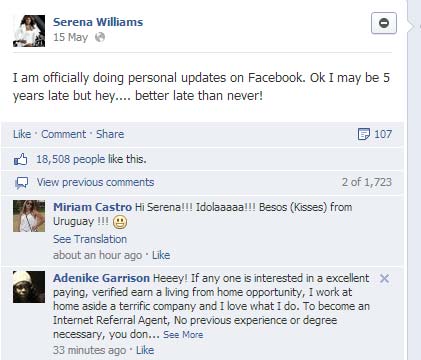This screenshot has width=421, height=360.
Task: Click See Translation under Miriam's comment
Action: coord(90,239)
